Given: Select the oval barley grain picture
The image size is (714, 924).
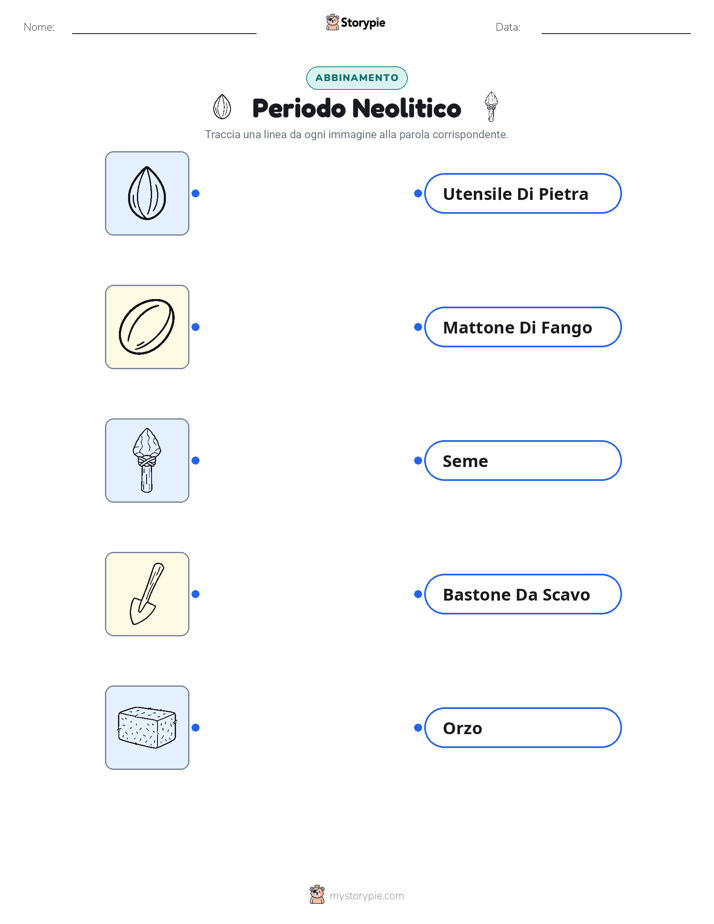Looking at the screenshot, I should click(x=147, y=327).
